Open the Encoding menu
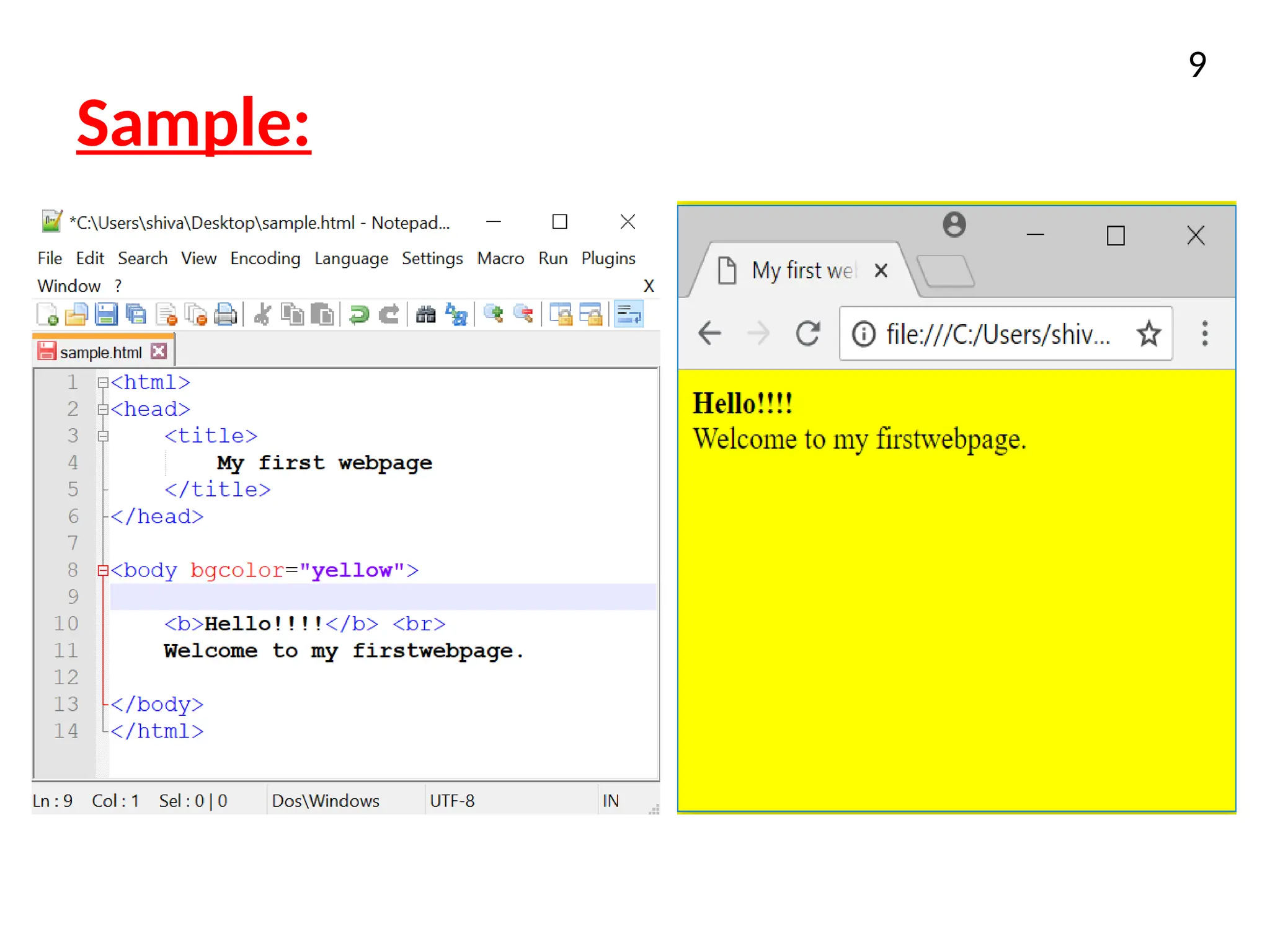Image resolution: width=1270 pixels, height=952 pixels. 265,258
